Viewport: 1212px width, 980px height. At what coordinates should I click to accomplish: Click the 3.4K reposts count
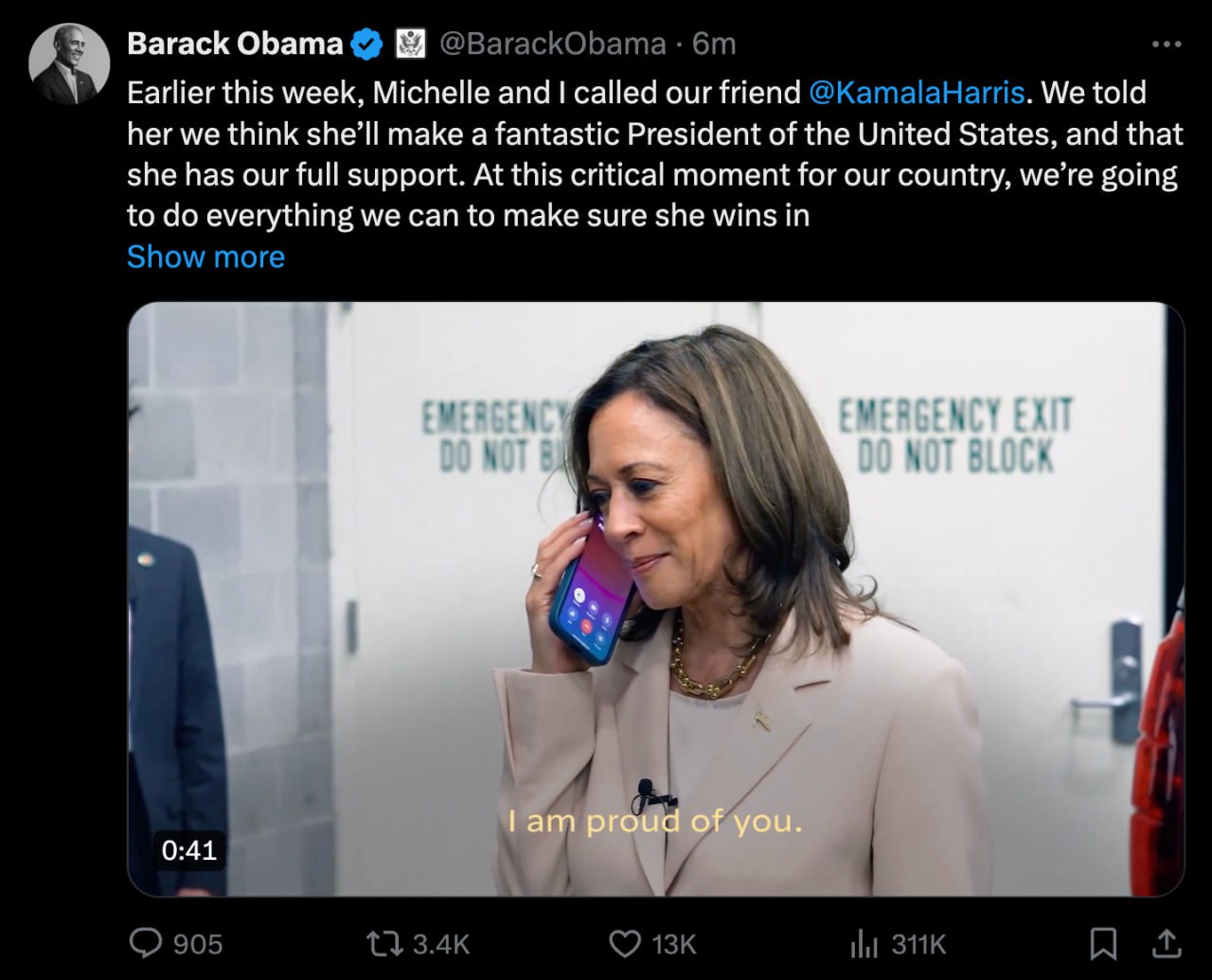pyautogui.click(x=441, y=944)
